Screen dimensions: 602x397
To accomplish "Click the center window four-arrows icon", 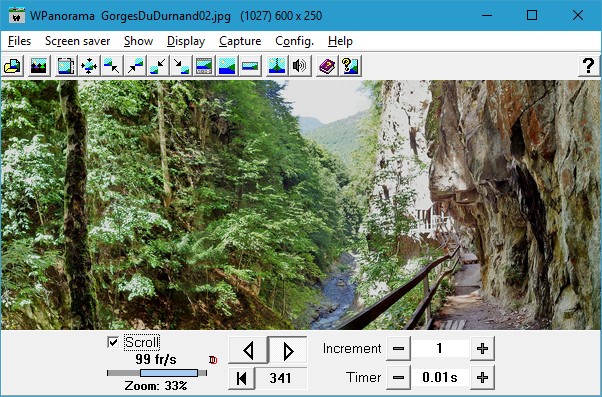I will click(x=89, y=66).
